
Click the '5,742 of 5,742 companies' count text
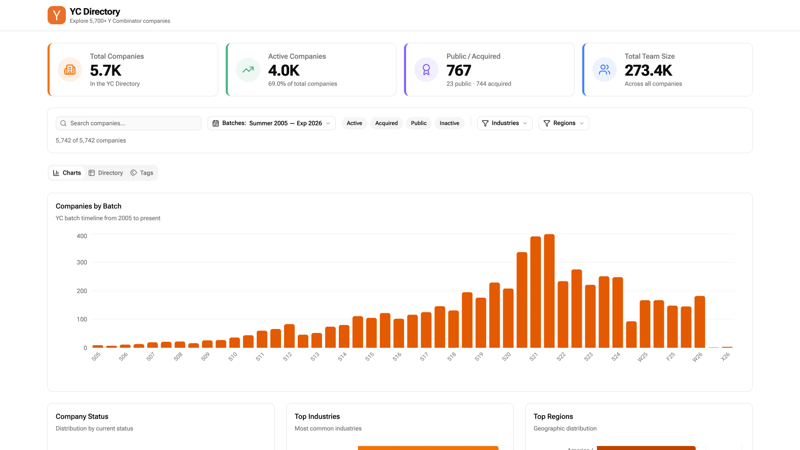[x=91, y=140]
